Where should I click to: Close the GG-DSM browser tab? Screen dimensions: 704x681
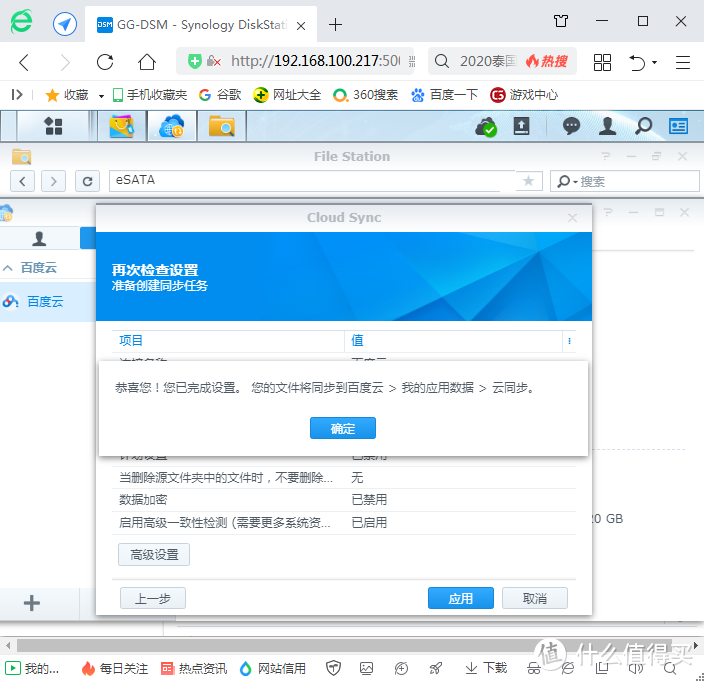tap(301, 26)
